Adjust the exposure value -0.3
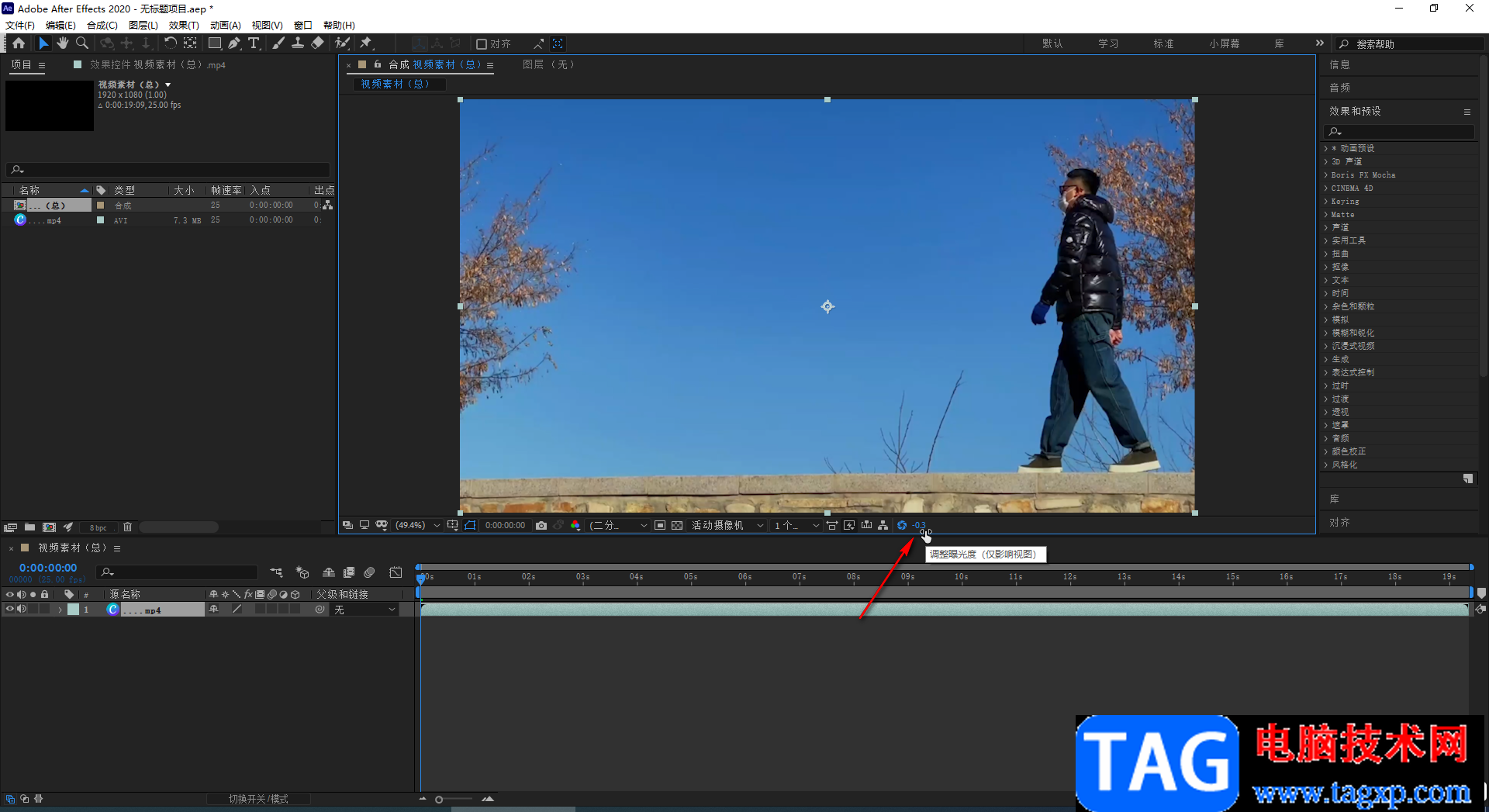 919,525
